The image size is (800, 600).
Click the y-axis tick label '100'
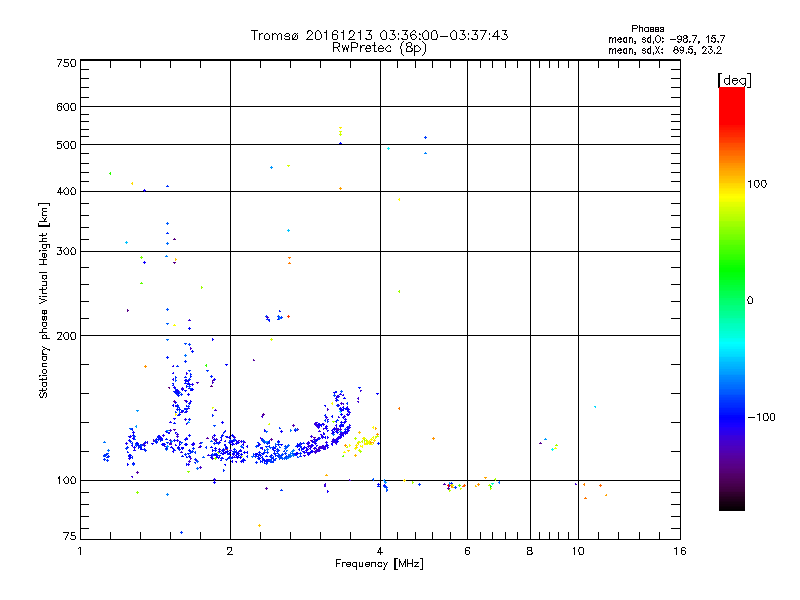point(67,481)
